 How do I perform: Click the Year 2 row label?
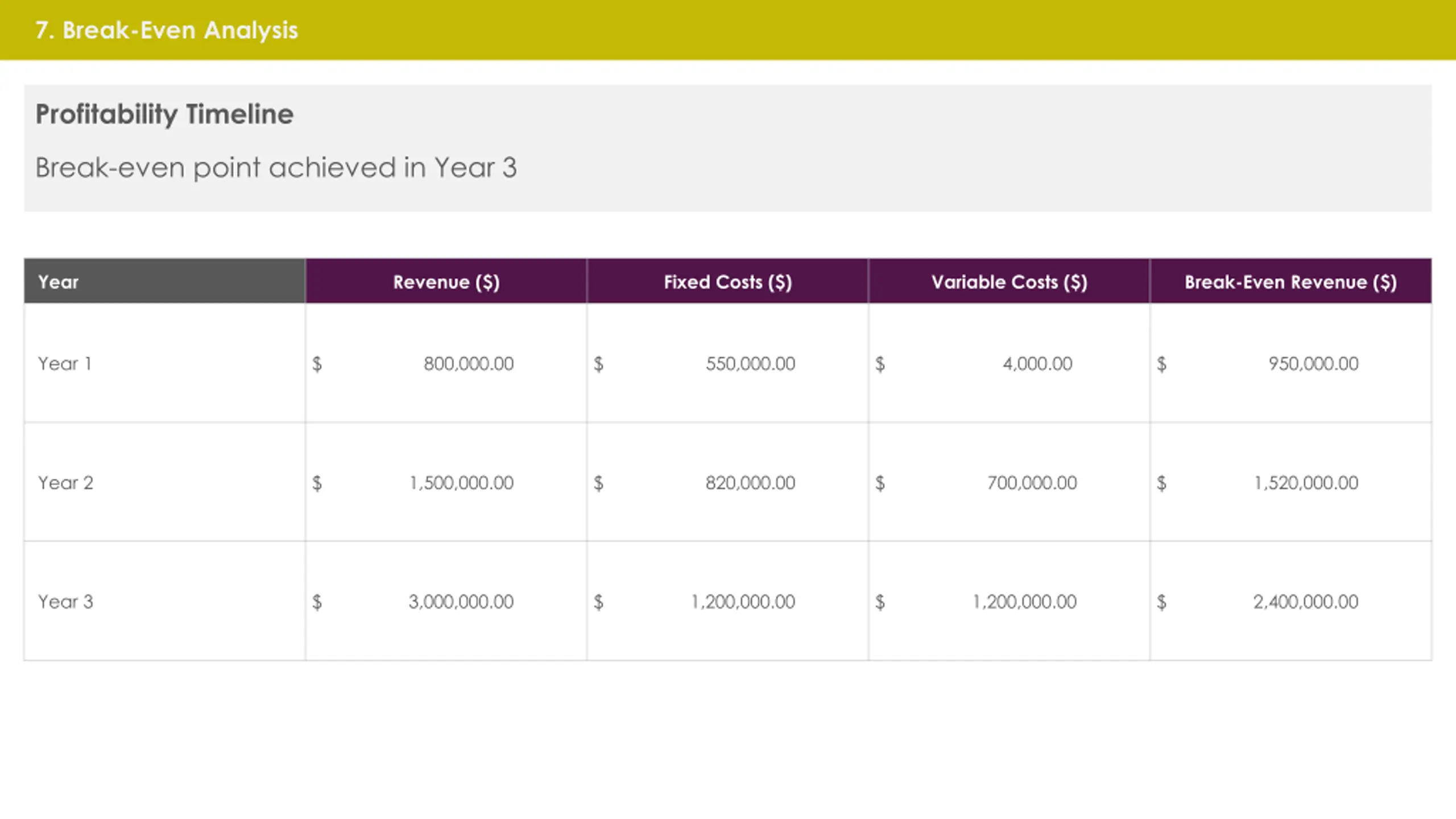[65, 483]
